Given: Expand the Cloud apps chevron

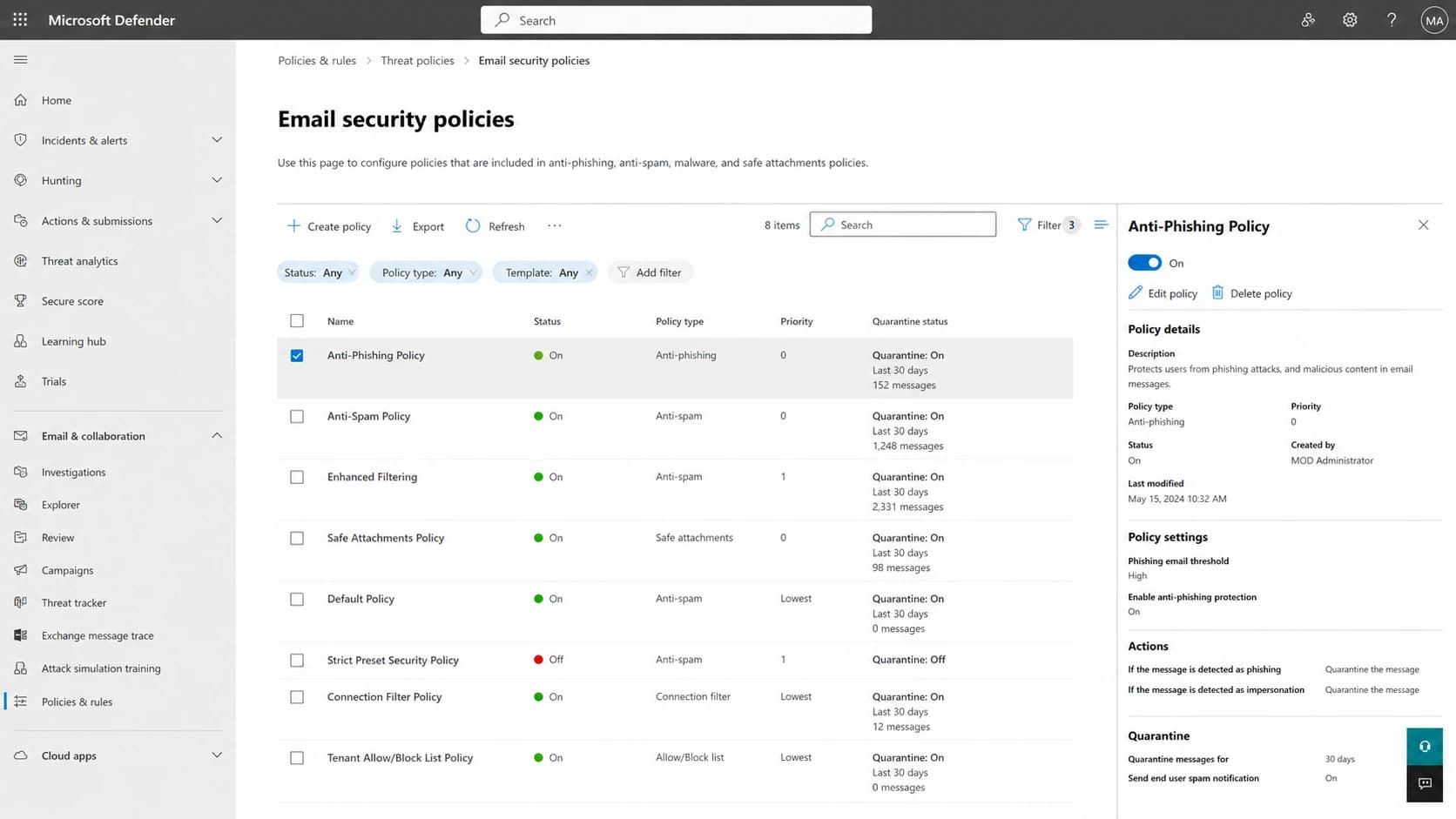Looking at the screenshot, I should tap(217, 755).
